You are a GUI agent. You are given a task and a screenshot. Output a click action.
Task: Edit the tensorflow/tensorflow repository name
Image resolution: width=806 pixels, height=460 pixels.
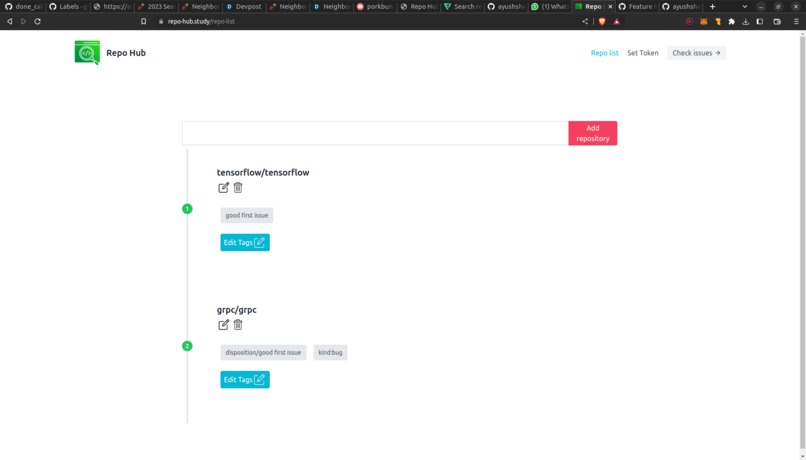[x=223, y=188]
